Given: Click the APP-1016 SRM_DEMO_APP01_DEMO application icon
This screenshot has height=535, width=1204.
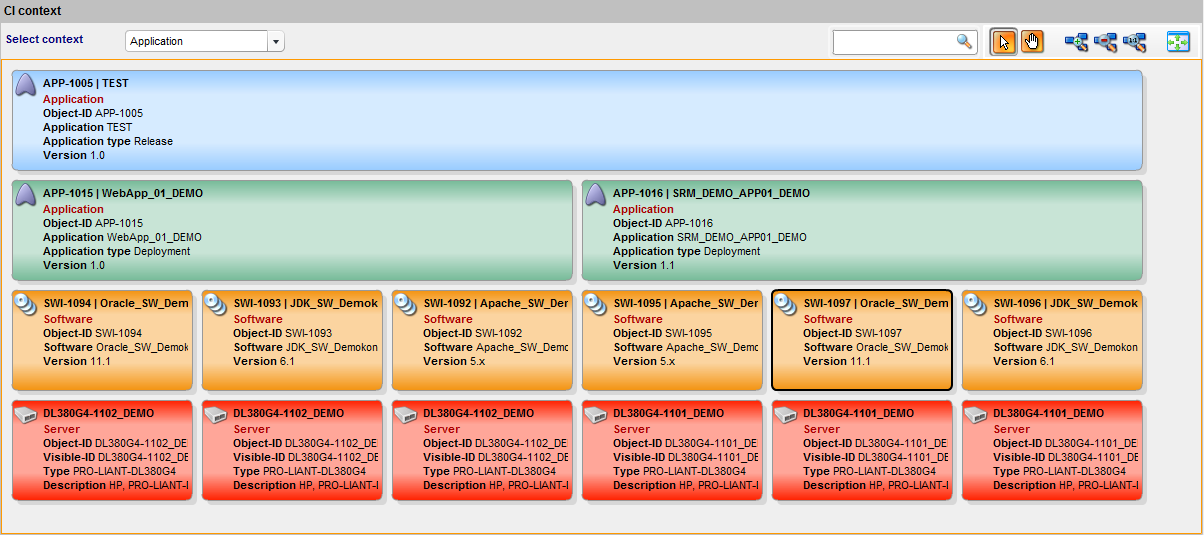Looking at the screenshot, I should (597, 195).
